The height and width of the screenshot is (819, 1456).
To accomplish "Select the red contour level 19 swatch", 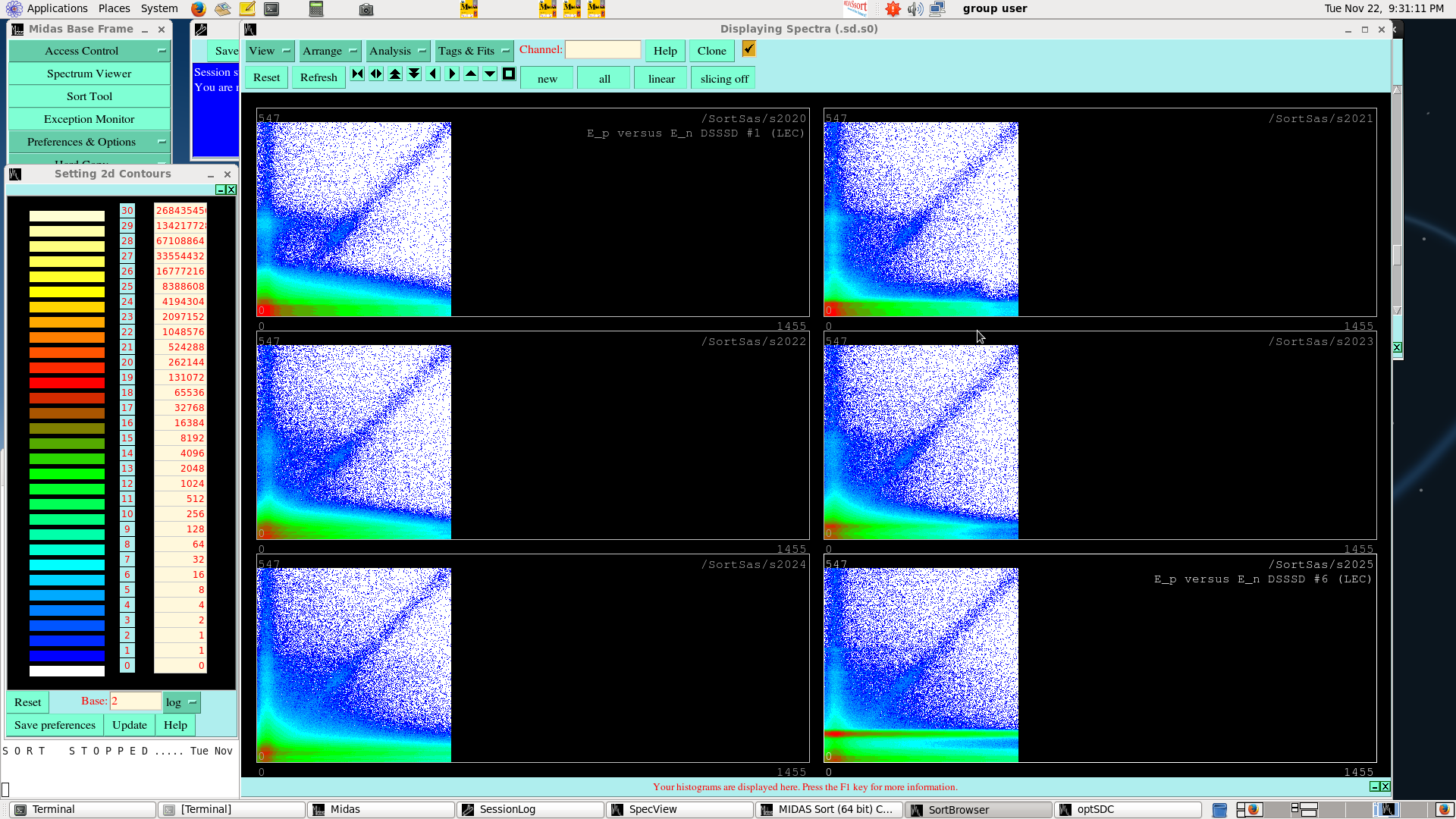I will pos(67,383).
